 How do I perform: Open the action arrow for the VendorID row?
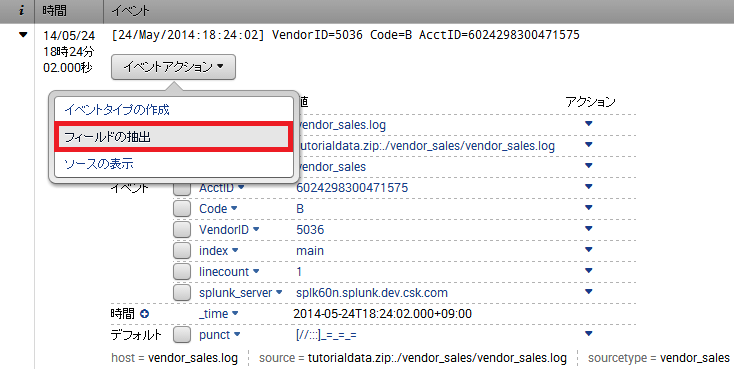click(x=588, y=229)
